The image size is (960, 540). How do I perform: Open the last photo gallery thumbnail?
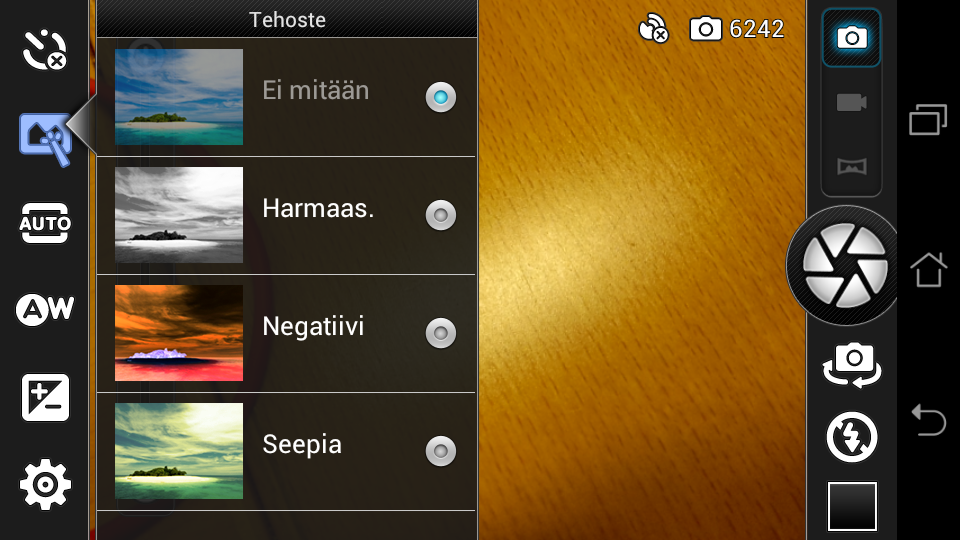852,506
